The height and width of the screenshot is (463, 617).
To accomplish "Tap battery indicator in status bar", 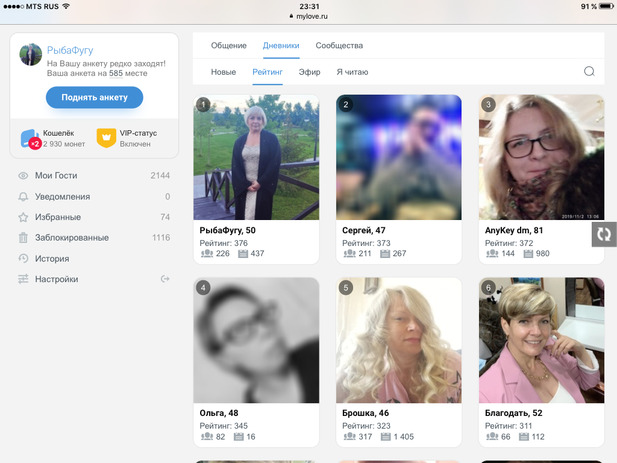I will (606, 6).
